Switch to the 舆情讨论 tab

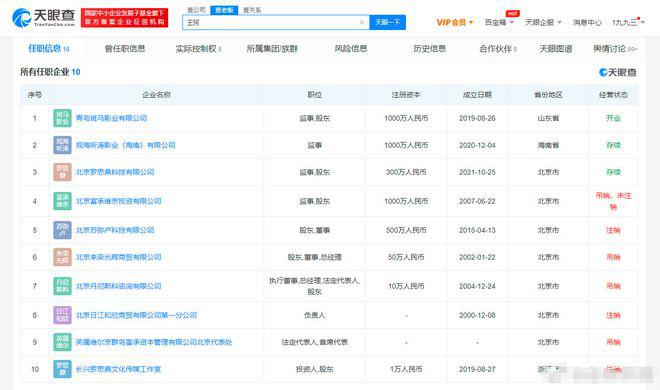coord(615,49)
